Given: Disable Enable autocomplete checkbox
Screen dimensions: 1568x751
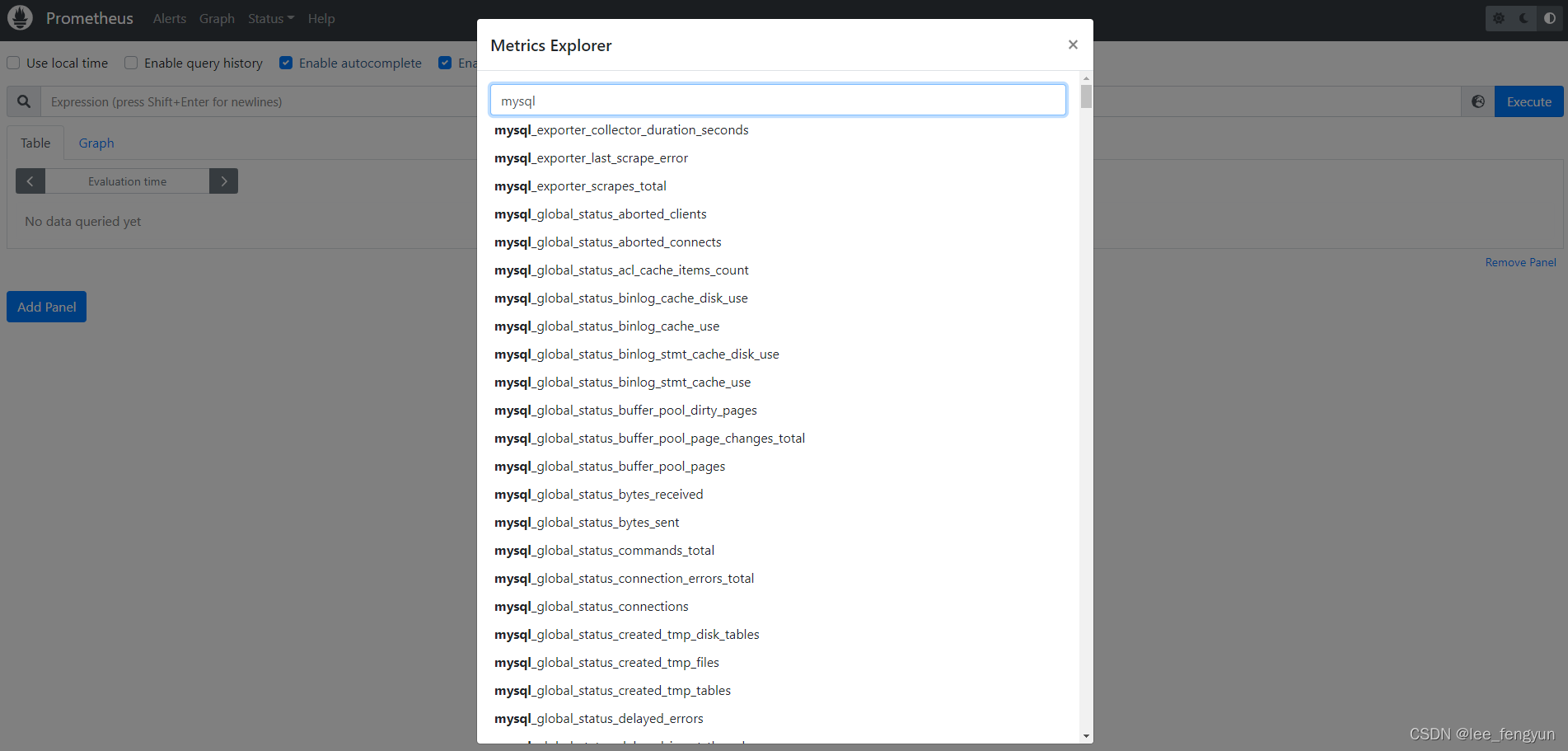Looking at the screenshot, I should (x=286, y=63).
